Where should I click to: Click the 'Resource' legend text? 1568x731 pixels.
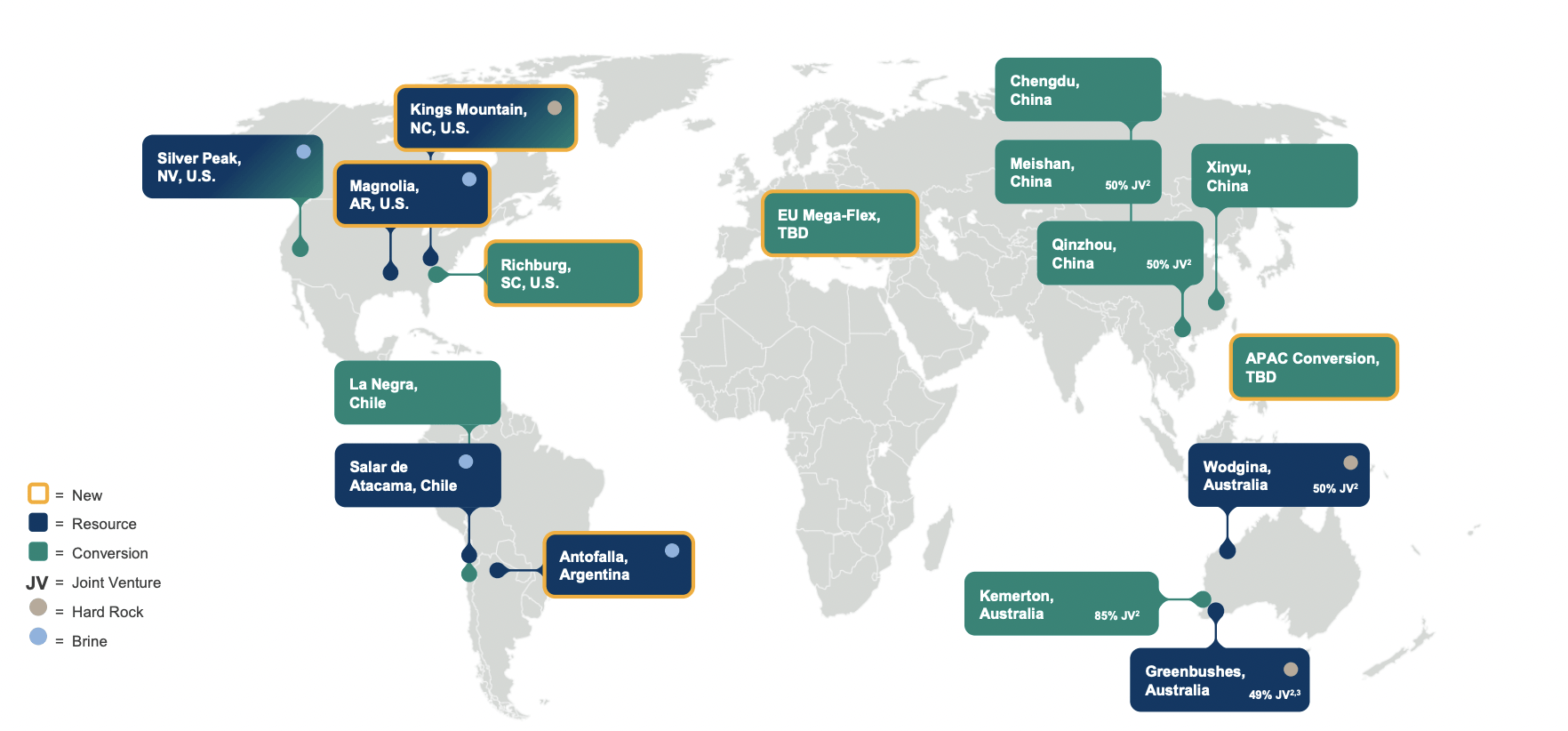104,524
